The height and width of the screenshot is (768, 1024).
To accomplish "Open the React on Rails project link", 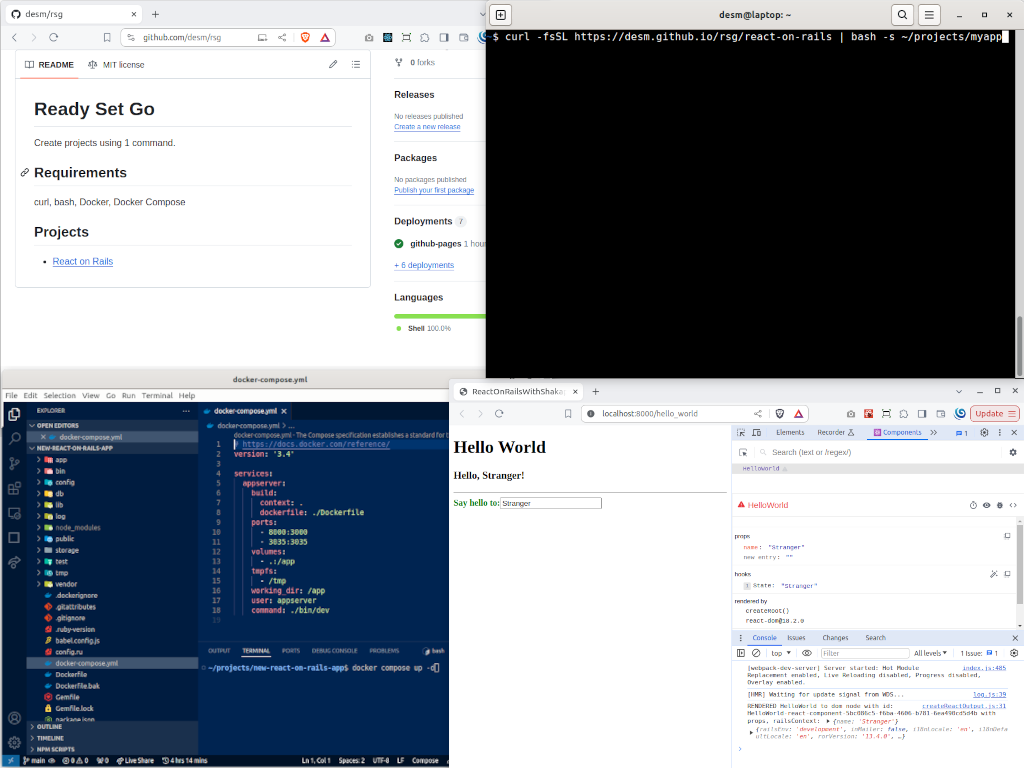I will [x=83, y=261].
